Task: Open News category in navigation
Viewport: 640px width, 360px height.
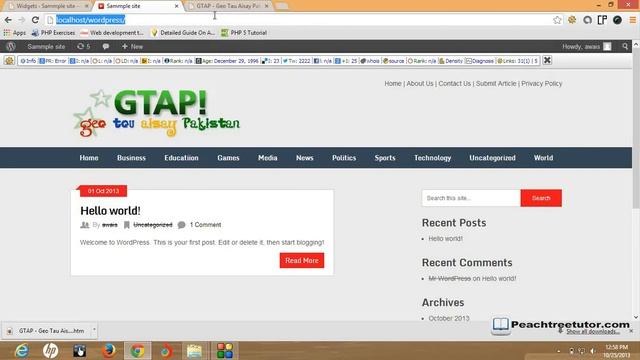Action: [304, 158]
